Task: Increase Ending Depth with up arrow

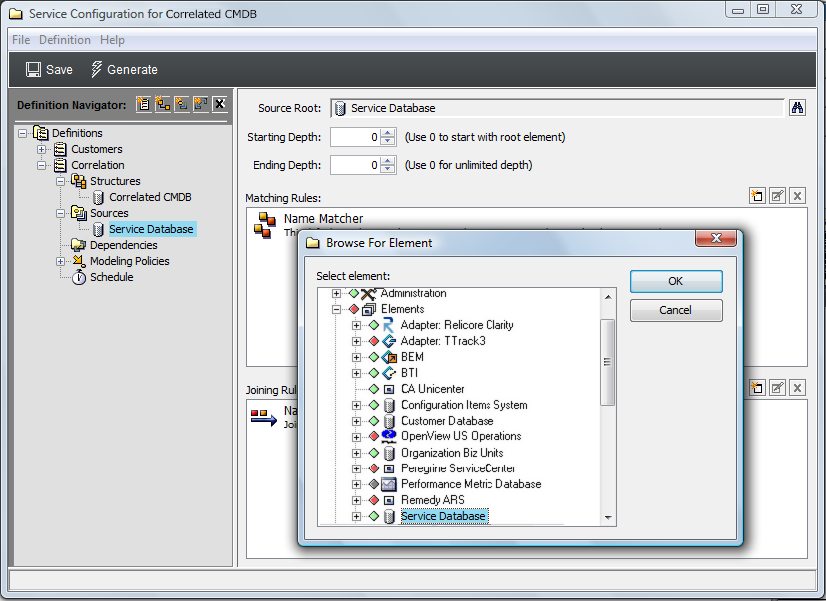Action: click(388, 161)
